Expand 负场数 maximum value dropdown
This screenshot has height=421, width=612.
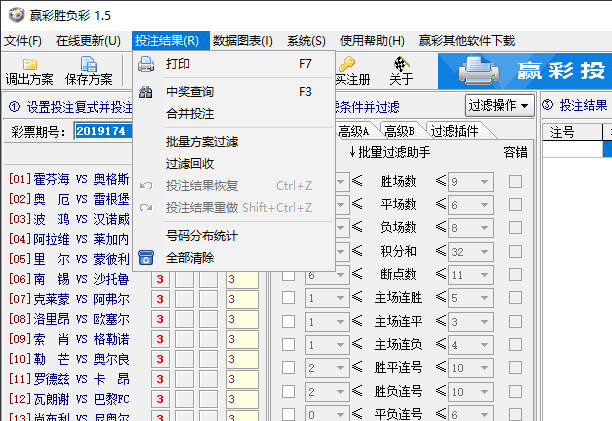pyautogui.click(x=484, y=228)
